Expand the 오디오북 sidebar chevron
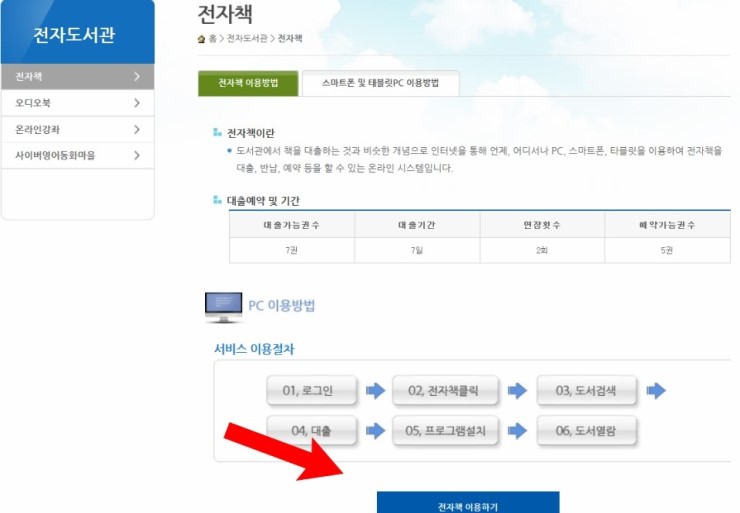Image resolution: width=740 pixels, height=513 pixels. (137, 103)
